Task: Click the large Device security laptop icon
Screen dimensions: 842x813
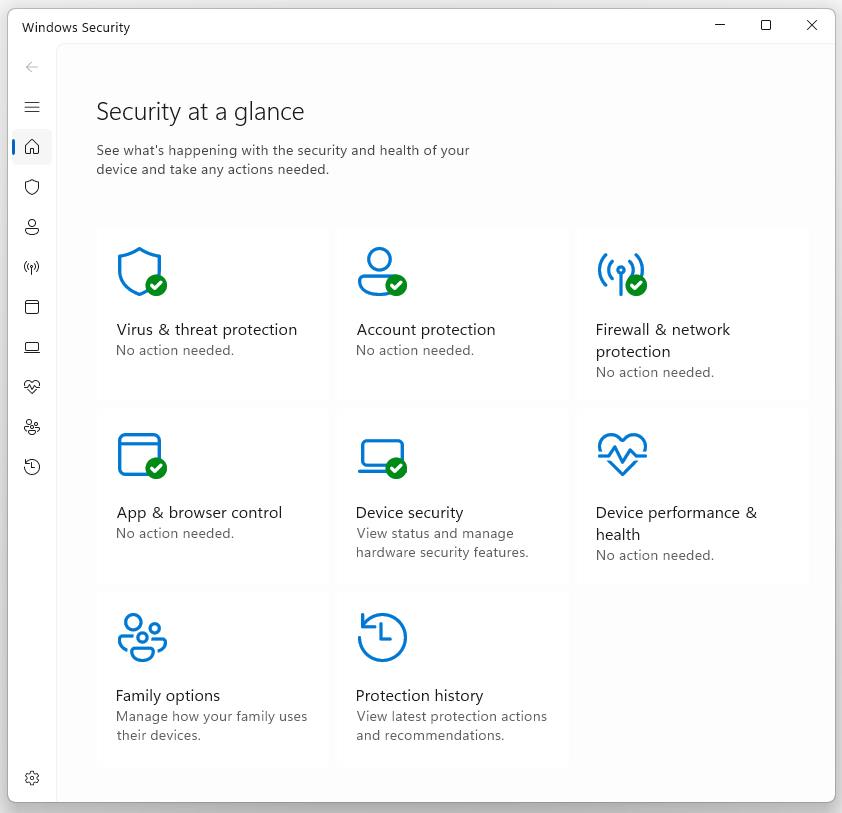Action: pyautogui.click(x=382, y=458)
